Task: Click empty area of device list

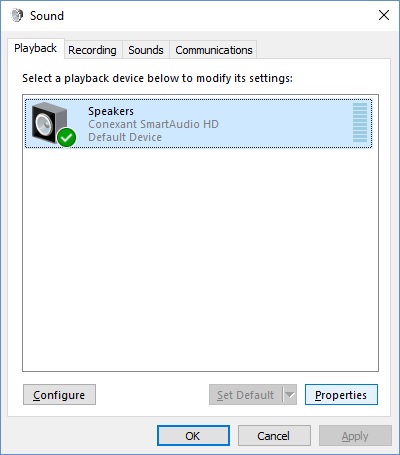Action: tap(200, 260)
